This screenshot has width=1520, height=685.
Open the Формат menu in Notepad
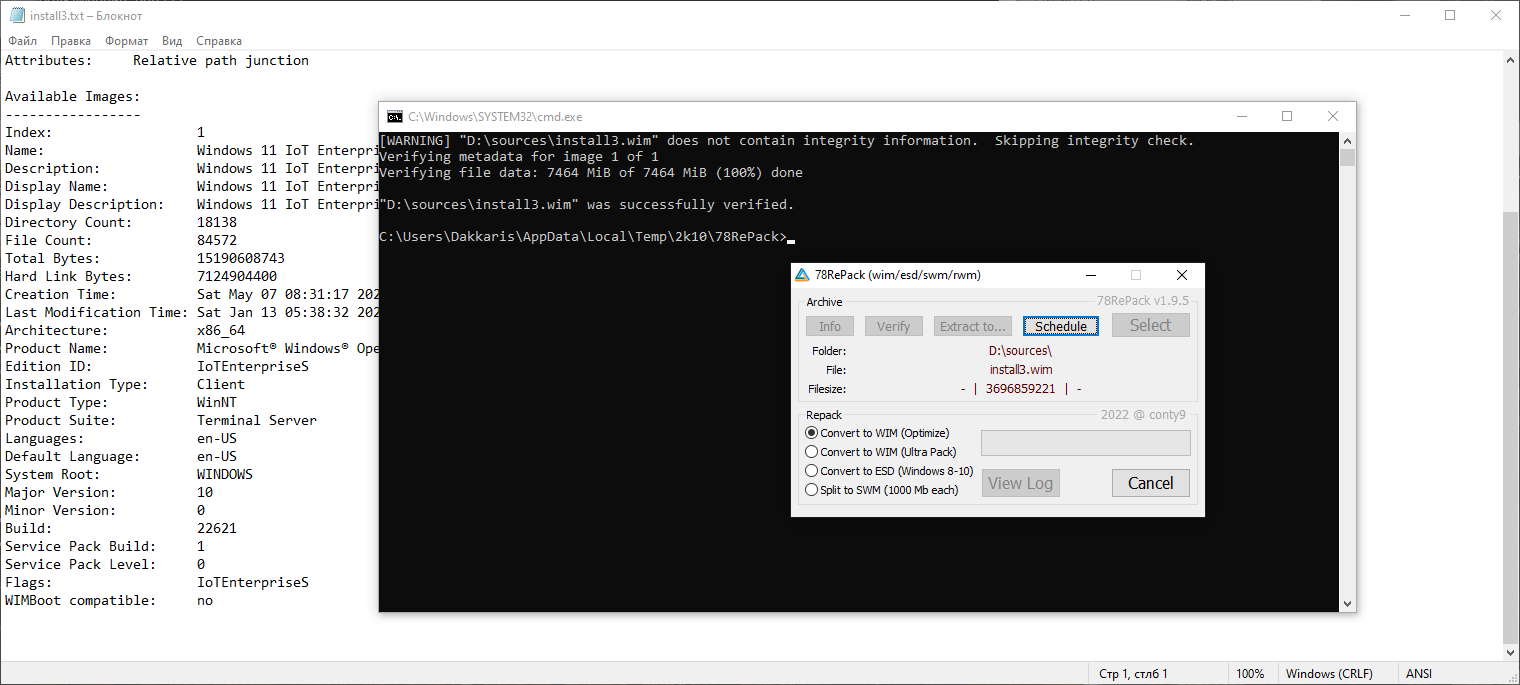[x=127, y=41]
